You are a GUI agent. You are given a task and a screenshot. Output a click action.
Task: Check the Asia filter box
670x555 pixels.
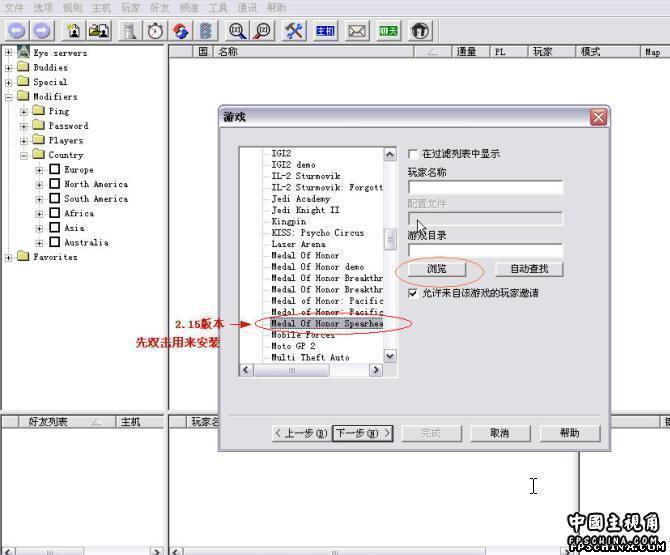(54, 227)
